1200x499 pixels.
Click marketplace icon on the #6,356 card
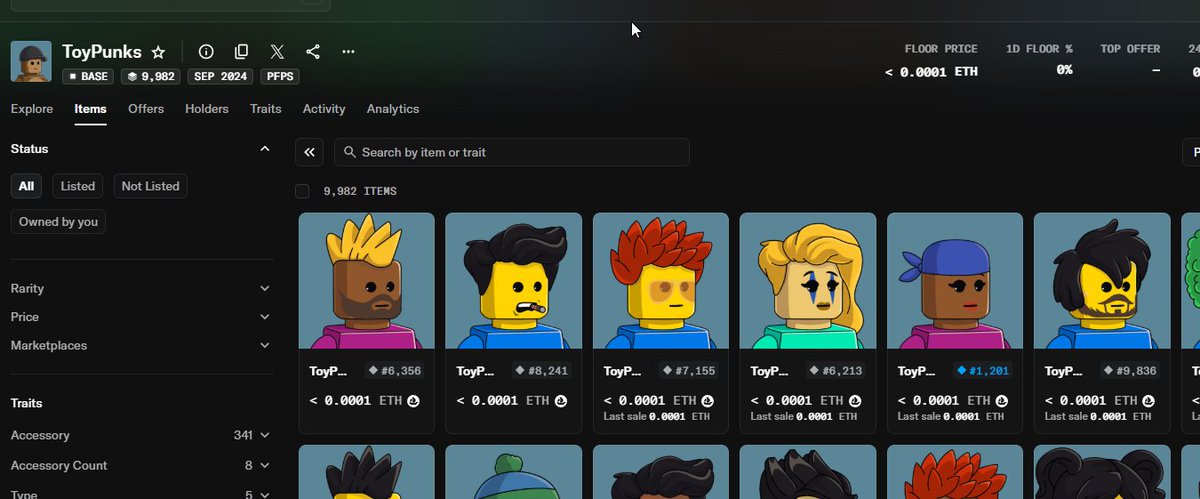tap(413, 400)
